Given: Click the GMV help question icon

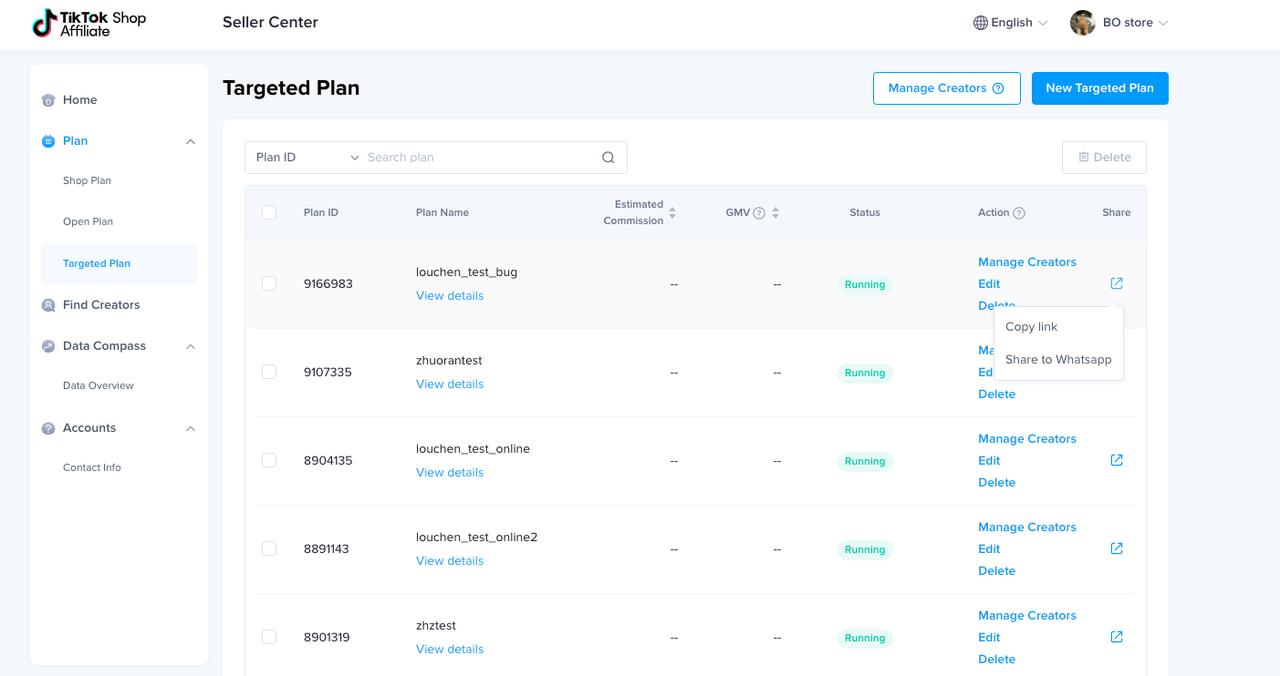Looking at the screenshot, I should 759,213.
